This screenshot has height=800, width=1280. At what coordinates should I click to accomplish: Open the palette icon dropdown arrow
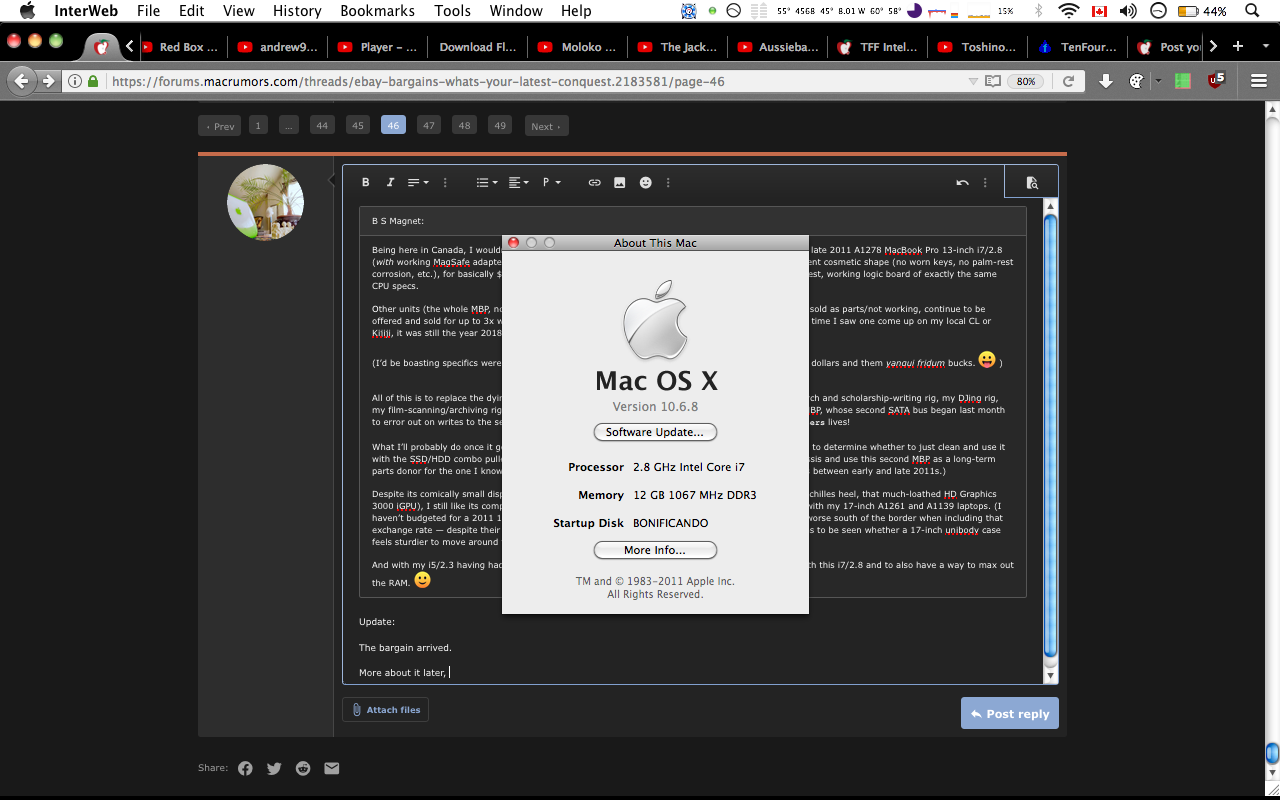tap(1158, 81)
